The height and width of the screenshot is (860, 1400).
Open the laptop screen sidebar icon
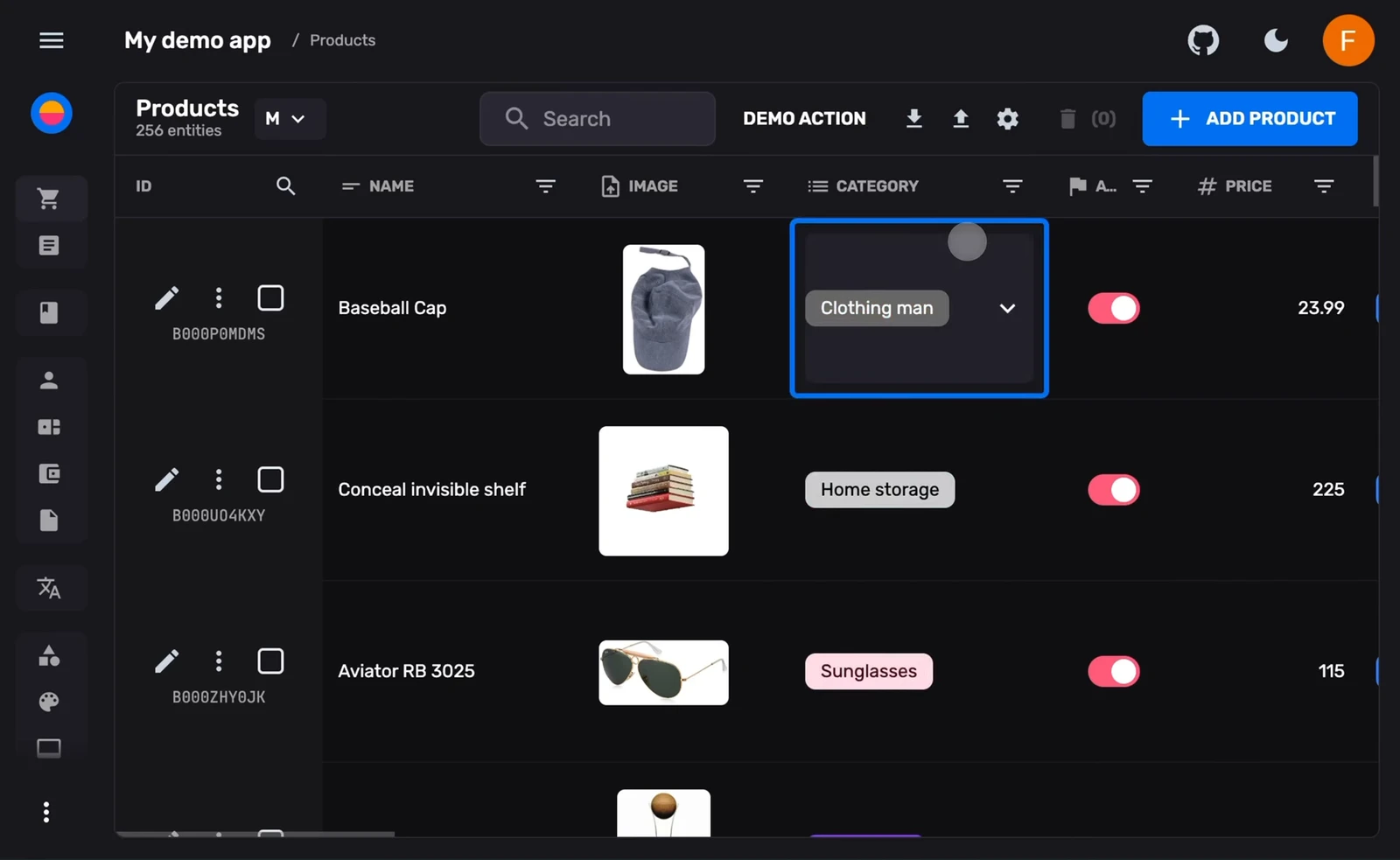[49, 749]
